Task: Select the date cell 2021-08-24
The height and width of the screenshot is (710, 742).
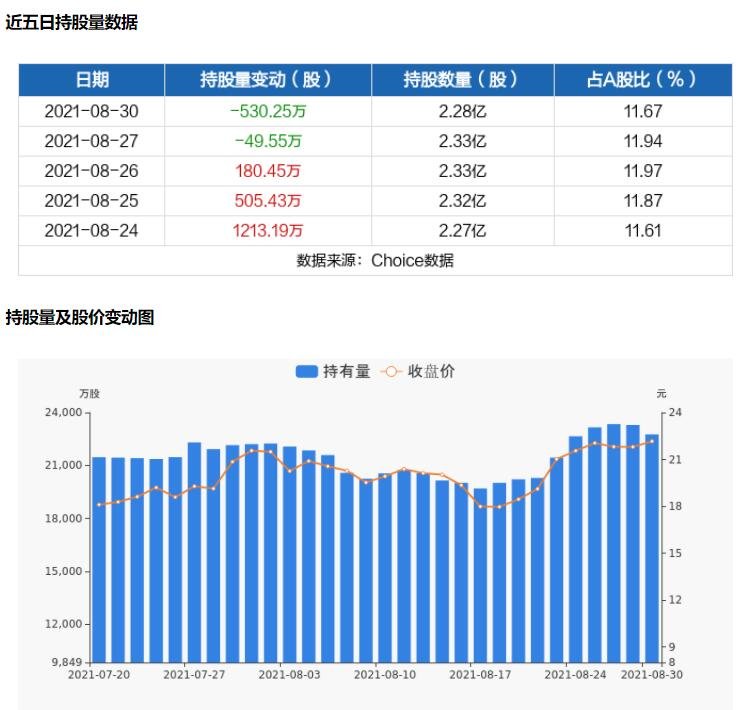Action: [x=91, y=231]
